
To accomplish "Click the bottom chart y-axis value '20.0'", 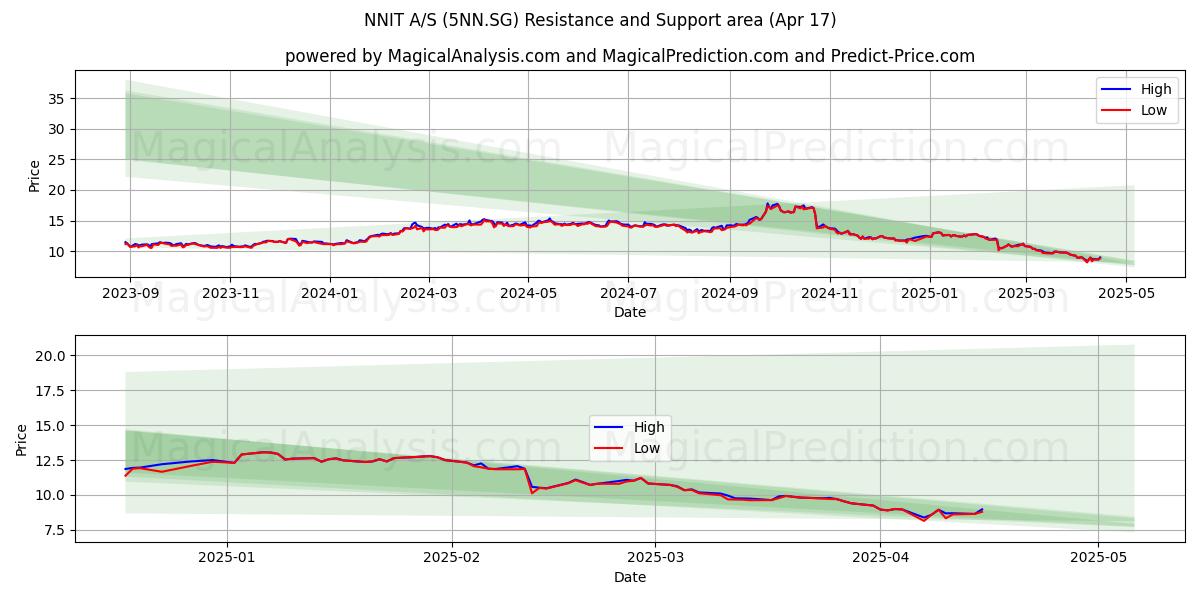I will (52, 356).
